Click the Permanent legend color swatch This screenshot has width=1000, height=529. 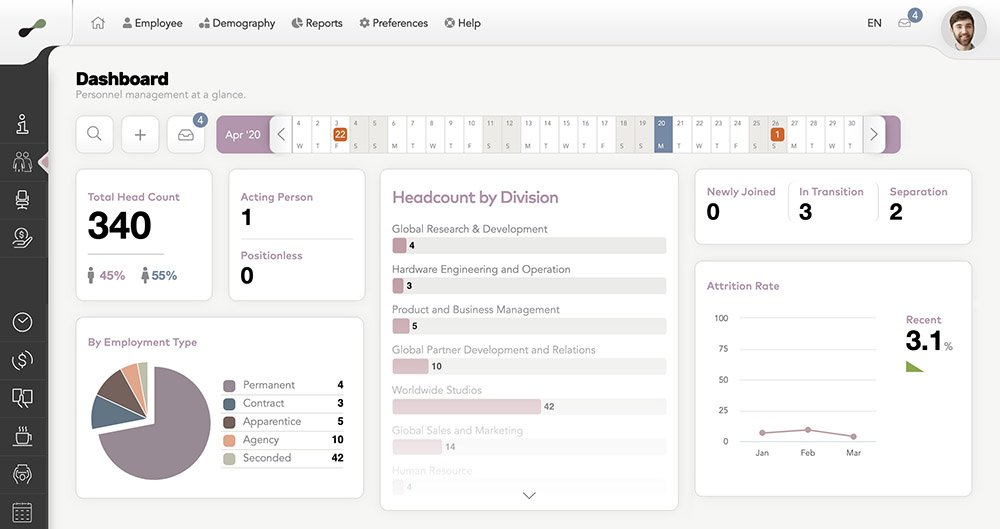point(229,385)
